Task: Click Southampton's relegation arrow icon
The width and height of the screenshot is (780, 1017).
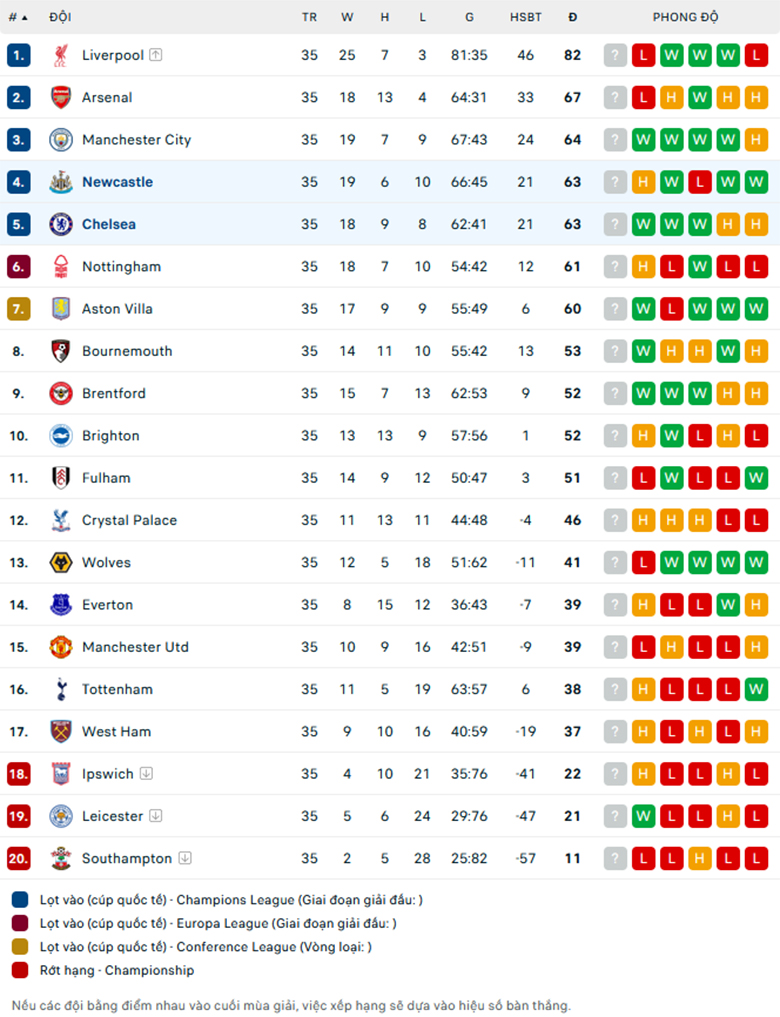Action: (185, 858)
